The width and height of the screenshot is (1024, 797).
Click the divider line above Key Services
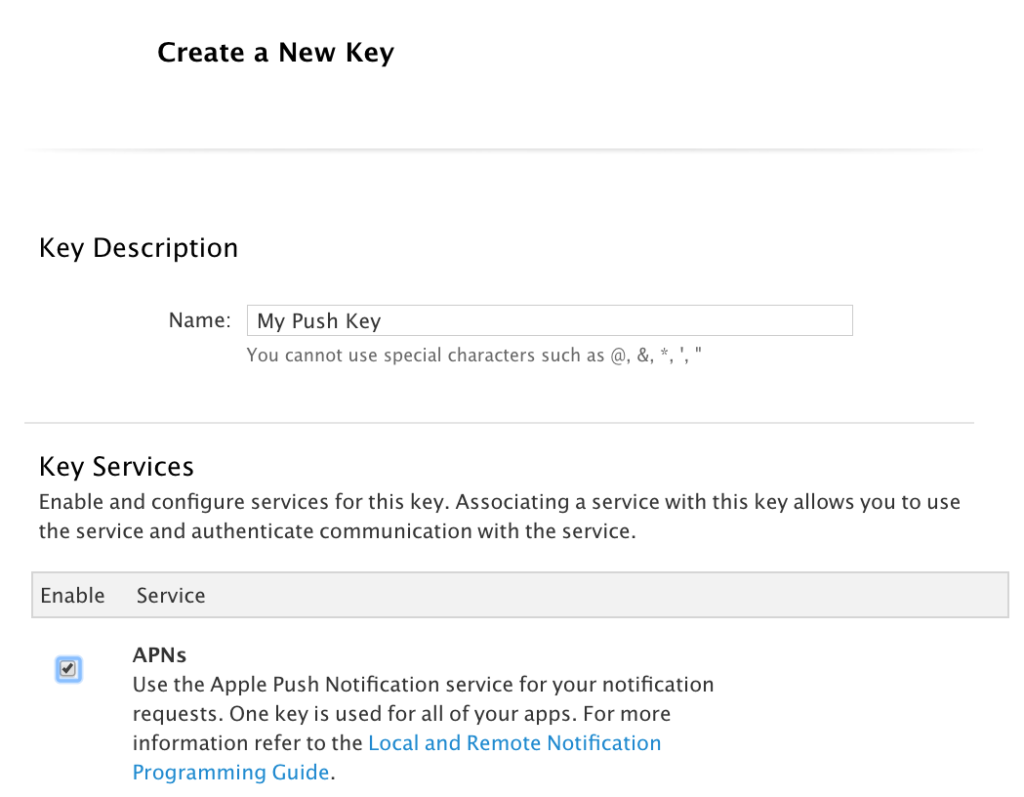click(499, 423)
